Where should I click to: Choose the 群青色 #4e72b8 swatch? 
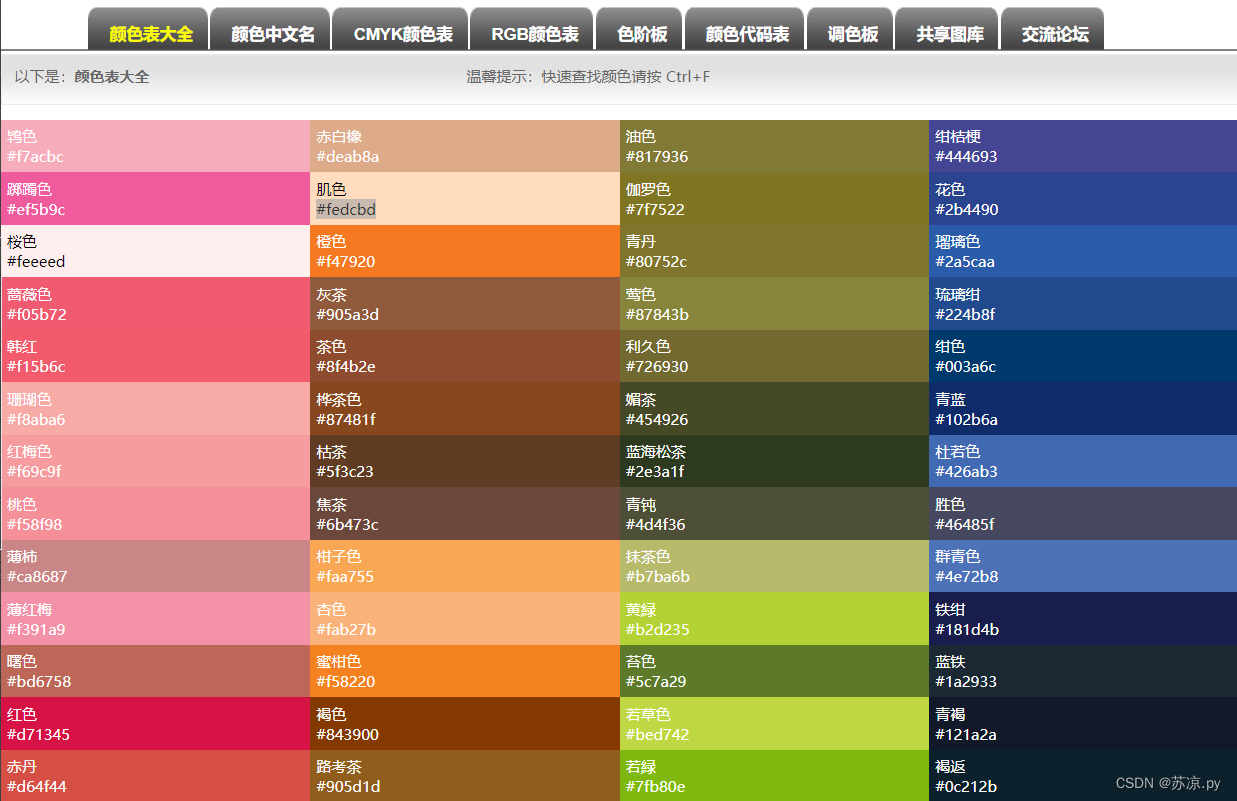[1083, 566]
